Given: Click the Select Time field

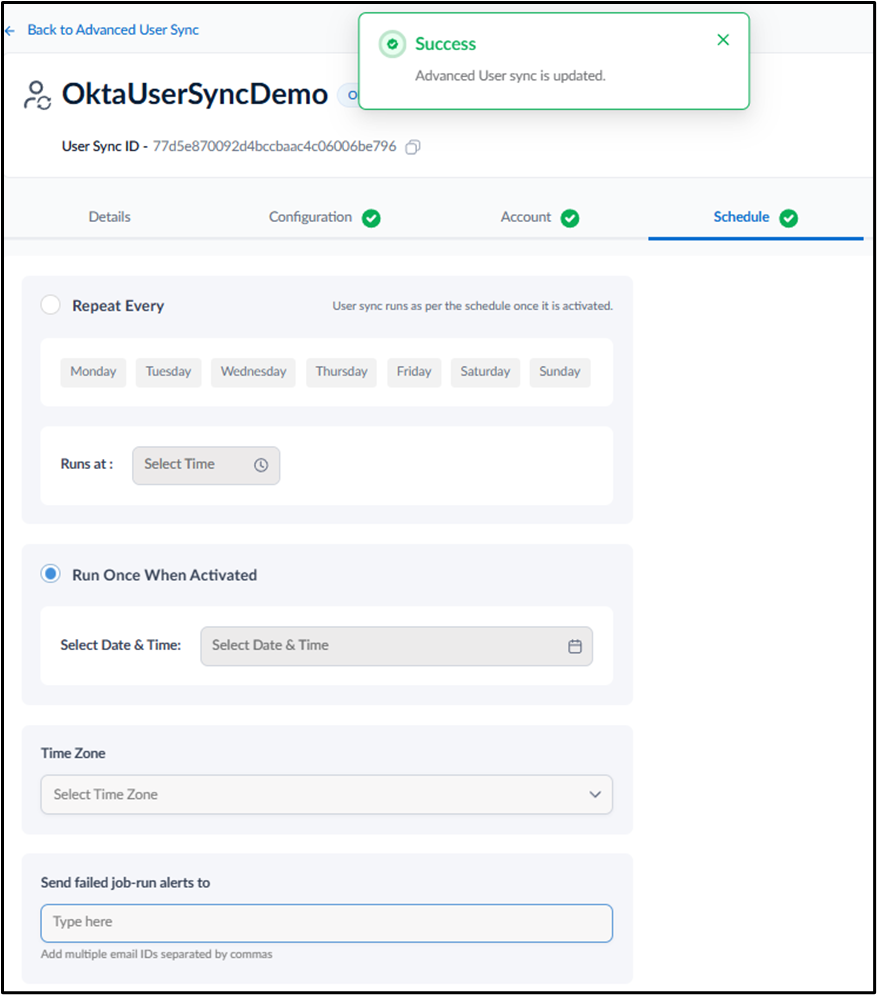Looking at the screenshot, I should tap(206, 465).
